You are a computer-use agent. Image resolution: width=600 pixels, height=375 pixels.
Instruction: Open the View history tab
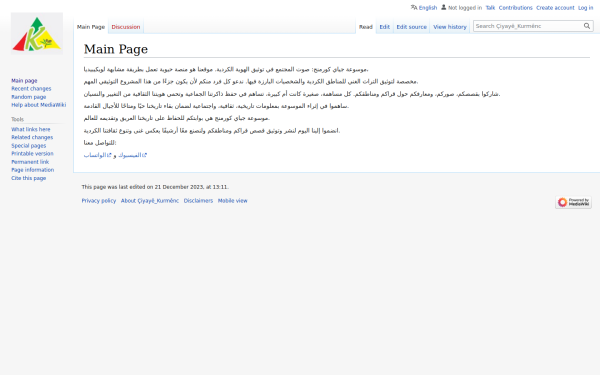[450, 27]
